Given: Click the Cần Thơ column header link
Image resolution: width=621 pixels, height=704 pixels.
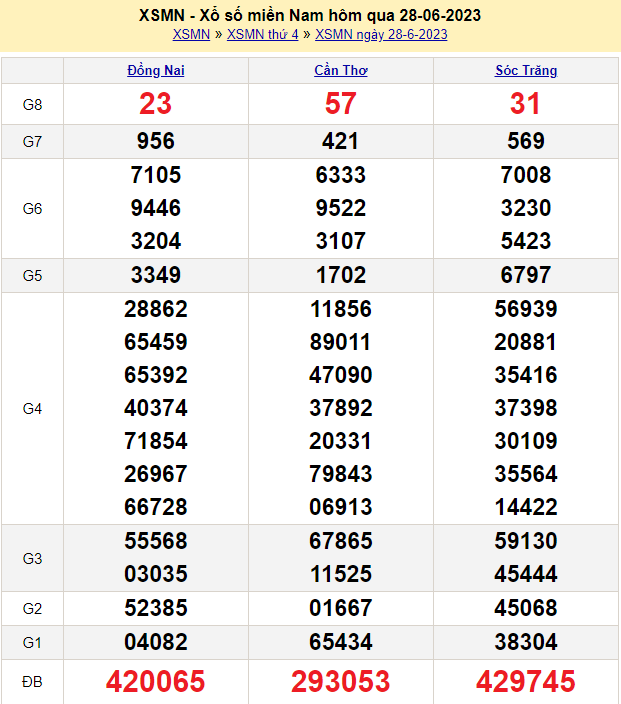Looking at the screenshot, I should point(340,70).
